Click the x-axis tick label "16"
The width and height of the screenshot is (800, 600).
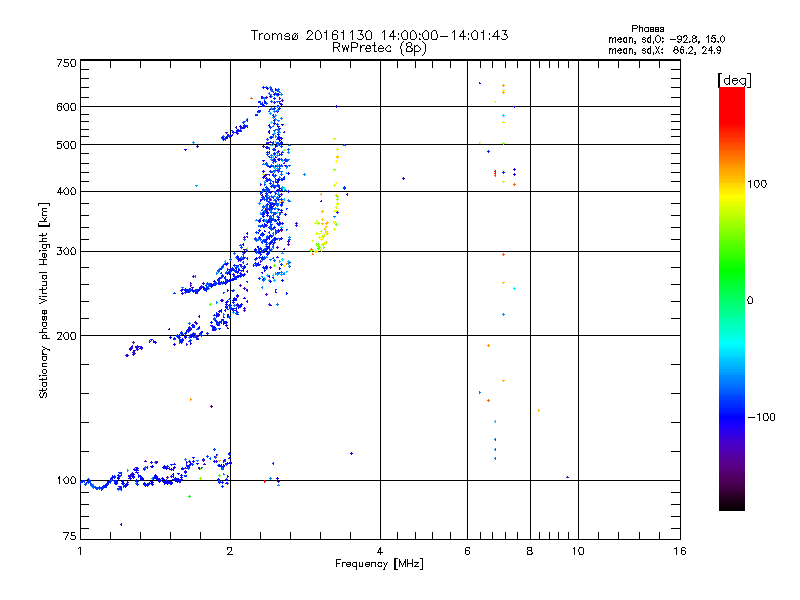(x=680, y=551)
